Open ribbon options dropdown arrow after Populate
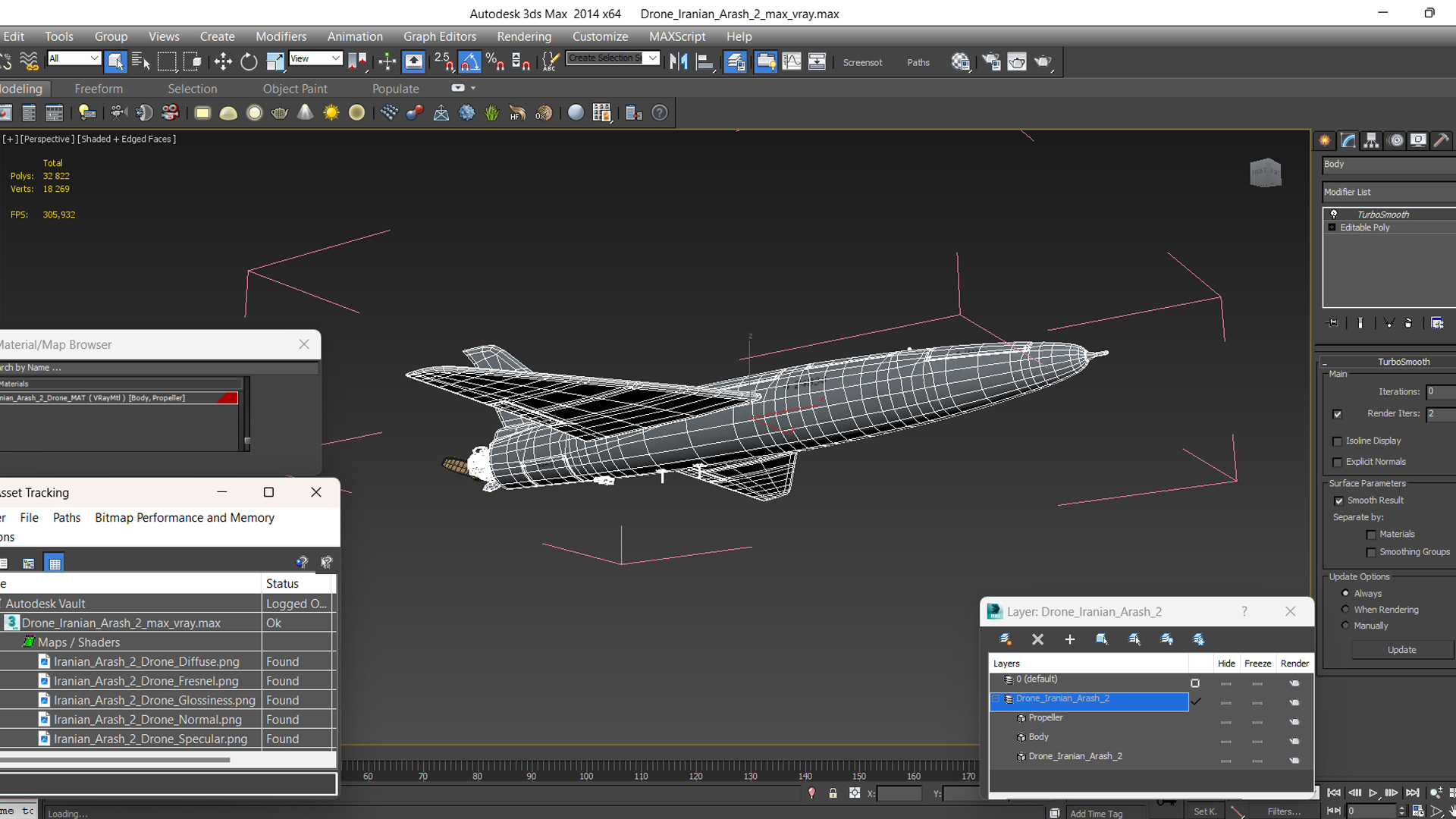The image size is (1456, 819). tap(473, 88)
